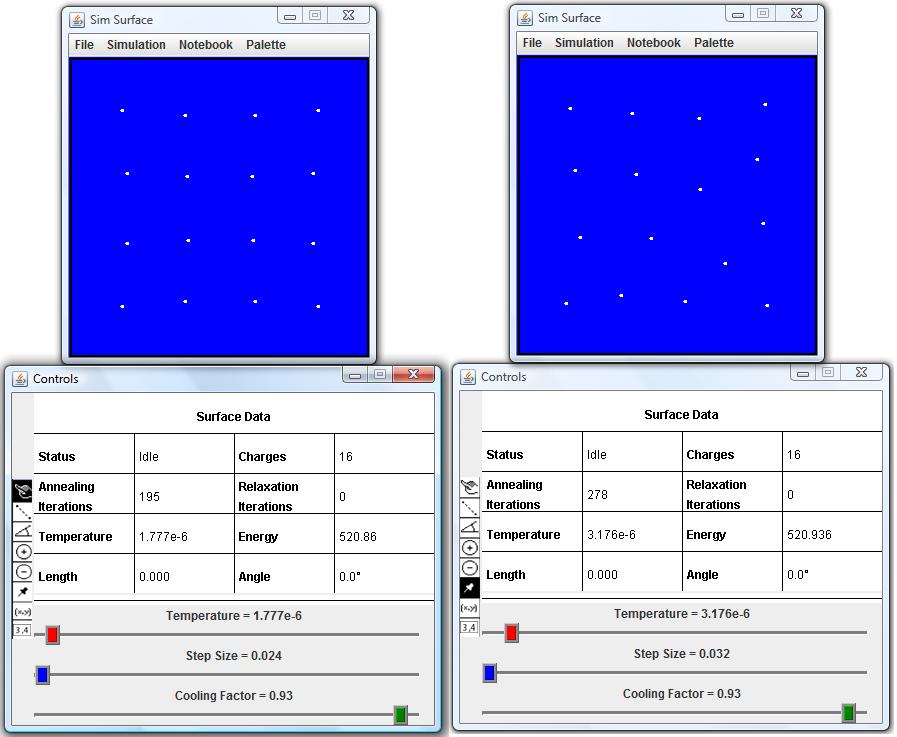This screenshot has height=737, width=897.
Task: Click Length value 0.000 in left Controls
Action: click(x=154, y=577)
